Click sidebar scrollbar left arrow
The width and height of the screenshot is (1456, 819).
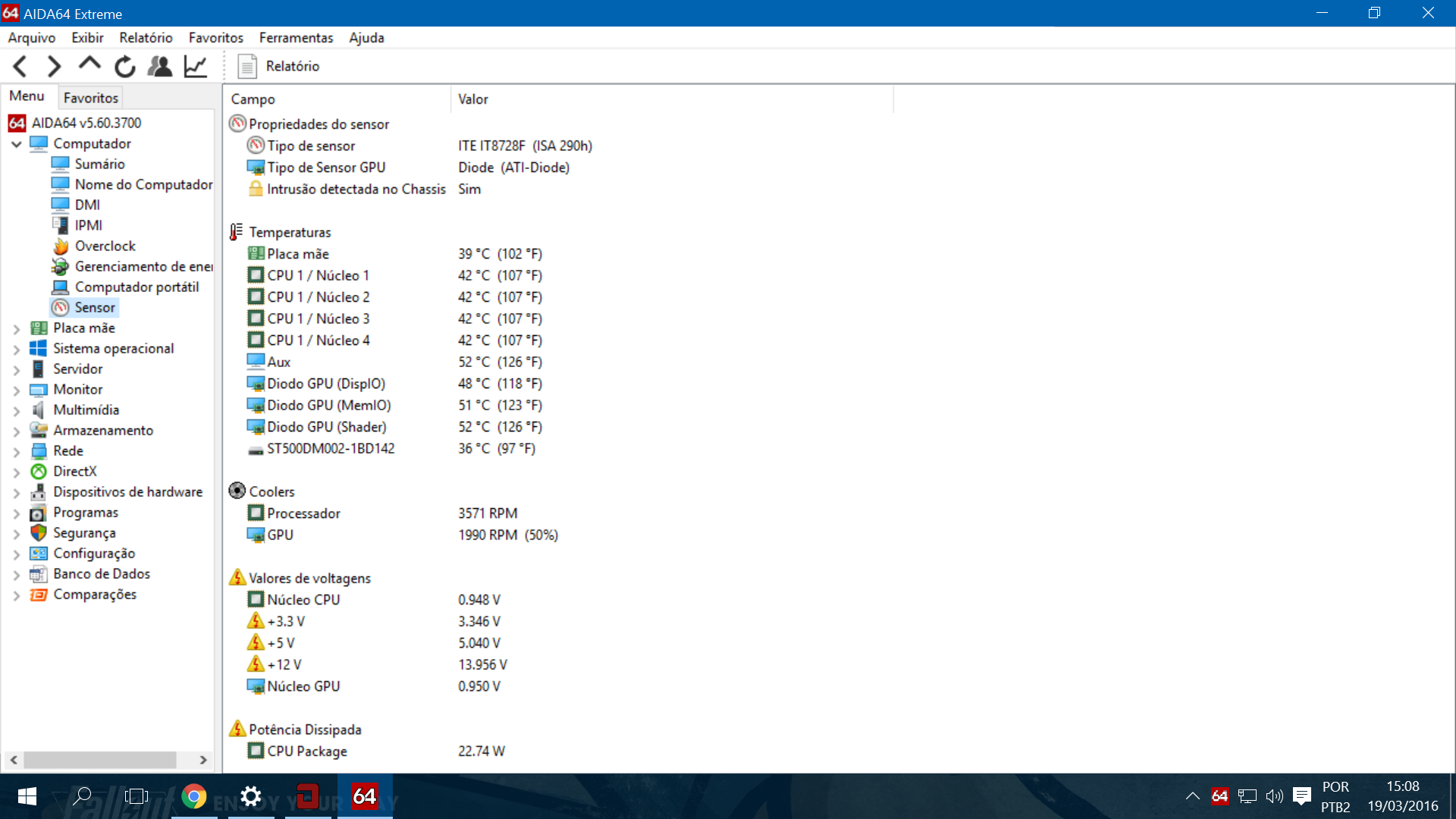click(x=14, y=760)
